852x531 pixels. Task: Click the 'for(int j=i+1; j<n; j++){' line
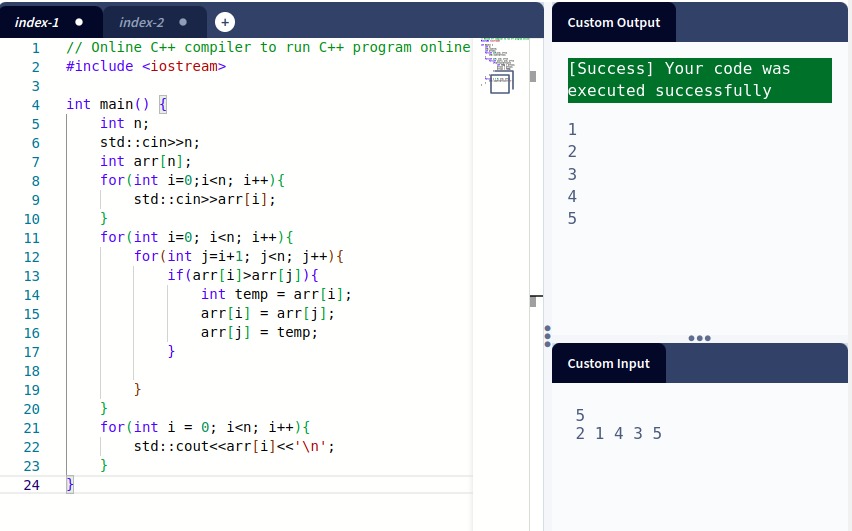[x=239, y=256]
